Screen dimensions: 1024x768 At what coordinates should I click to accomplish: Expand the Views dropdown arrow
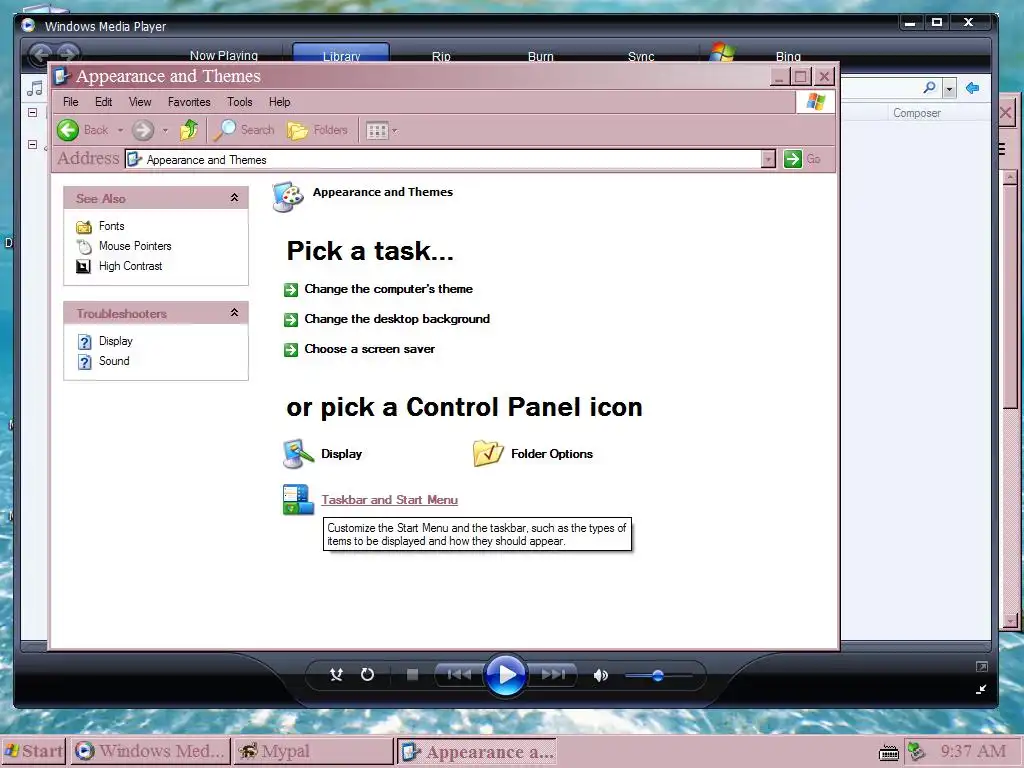394,131
